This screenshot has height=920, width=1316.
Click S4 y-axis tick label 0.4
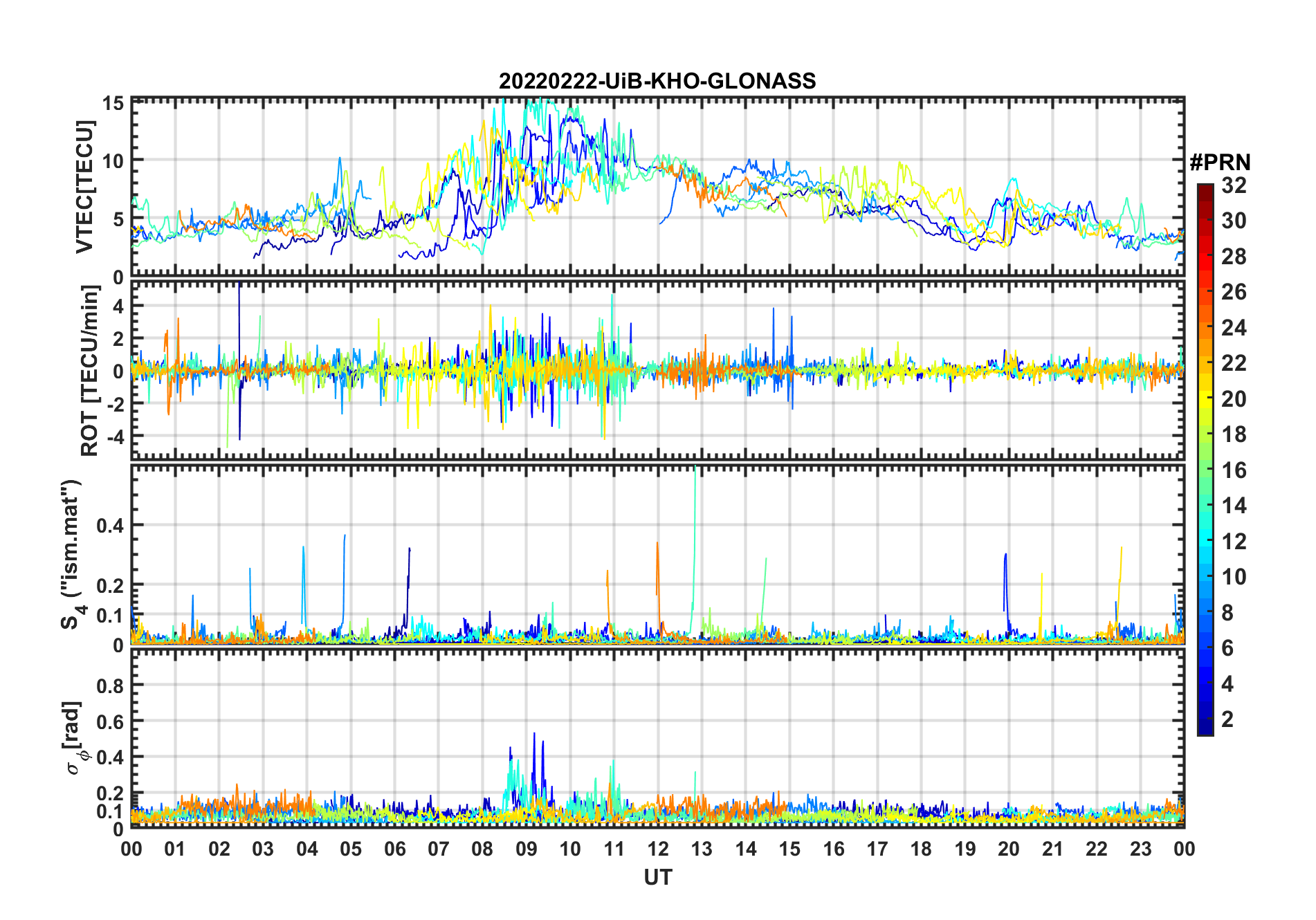point(111,526)
